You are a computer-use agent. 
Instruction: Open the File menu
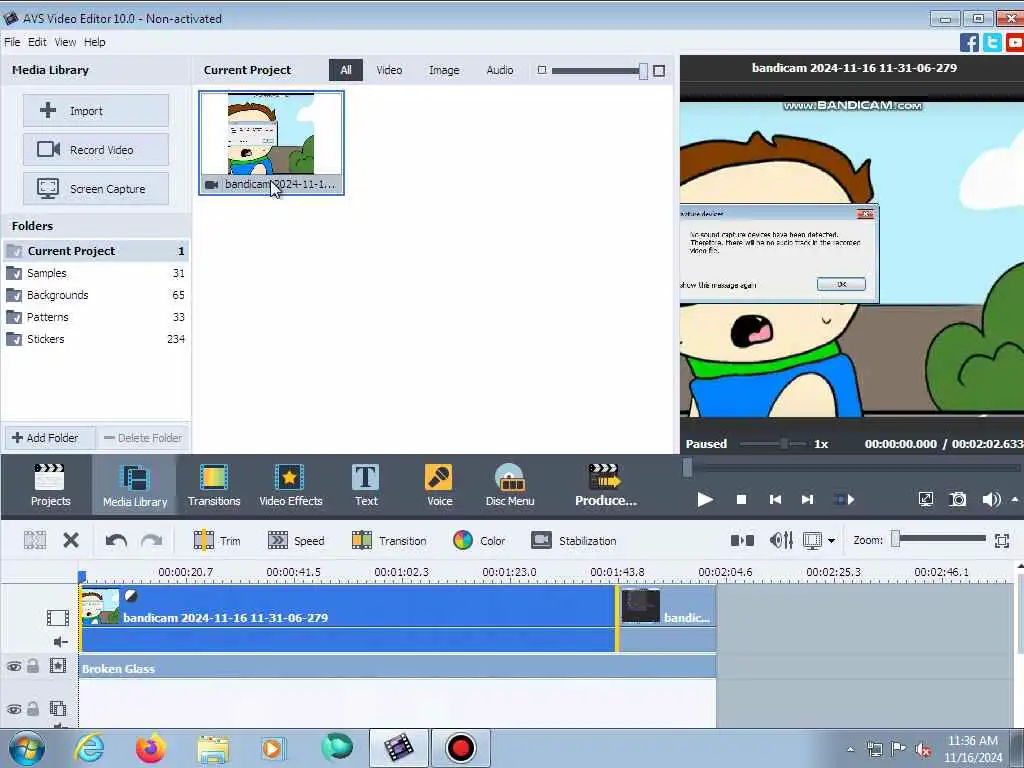click(x=12, y=42)
